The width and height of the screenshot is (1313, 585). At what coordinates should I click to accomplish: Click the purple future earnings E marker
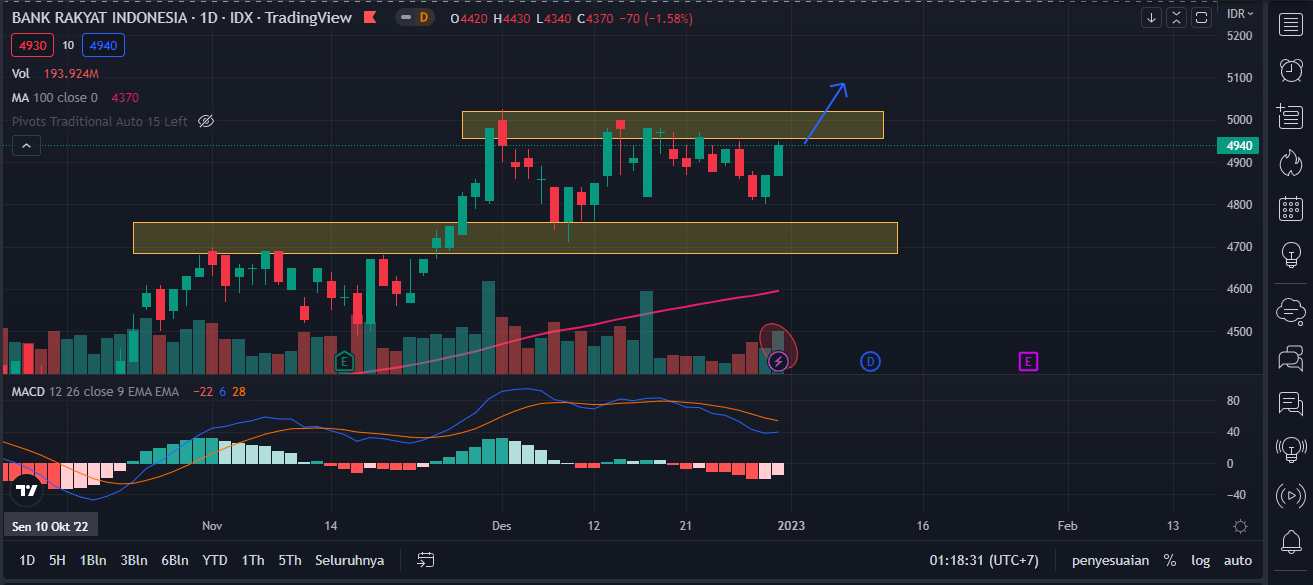tap(1028, 361)
